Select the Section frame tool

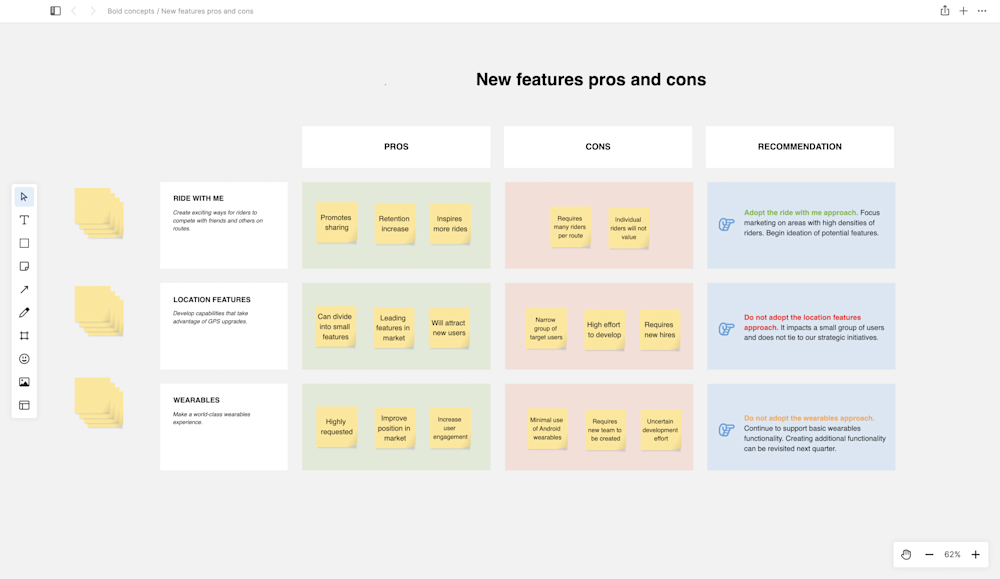point(24,335)
